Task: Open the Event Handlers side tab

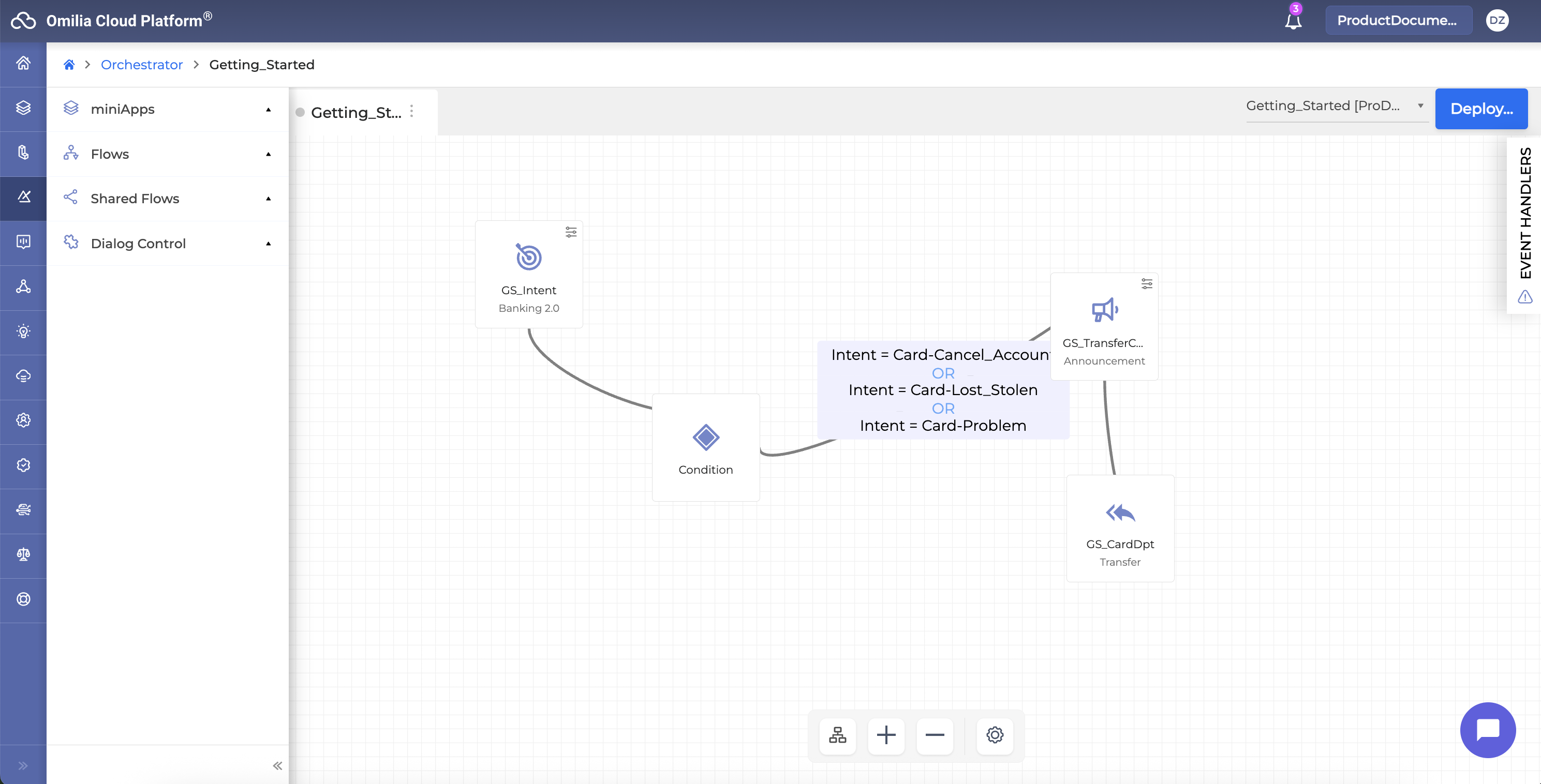Action: [1525, 213]
